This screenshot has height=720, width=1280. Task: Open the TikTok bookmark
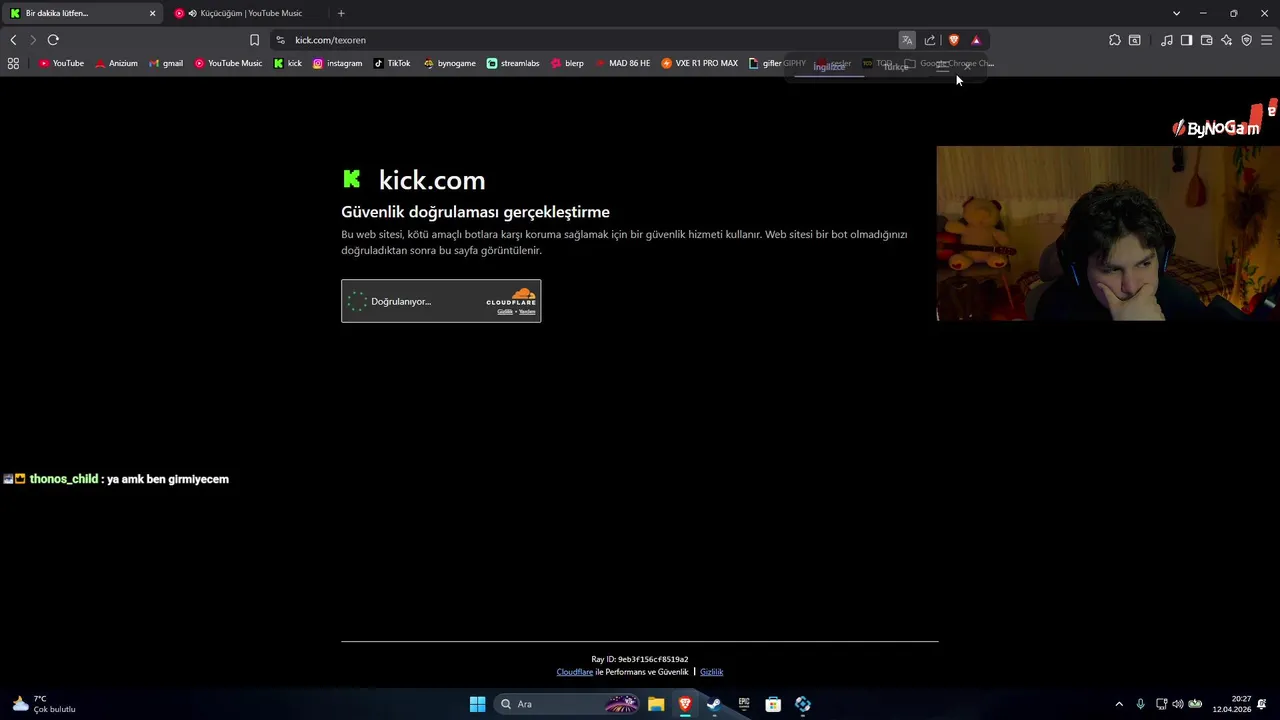(x=392, y=63)
